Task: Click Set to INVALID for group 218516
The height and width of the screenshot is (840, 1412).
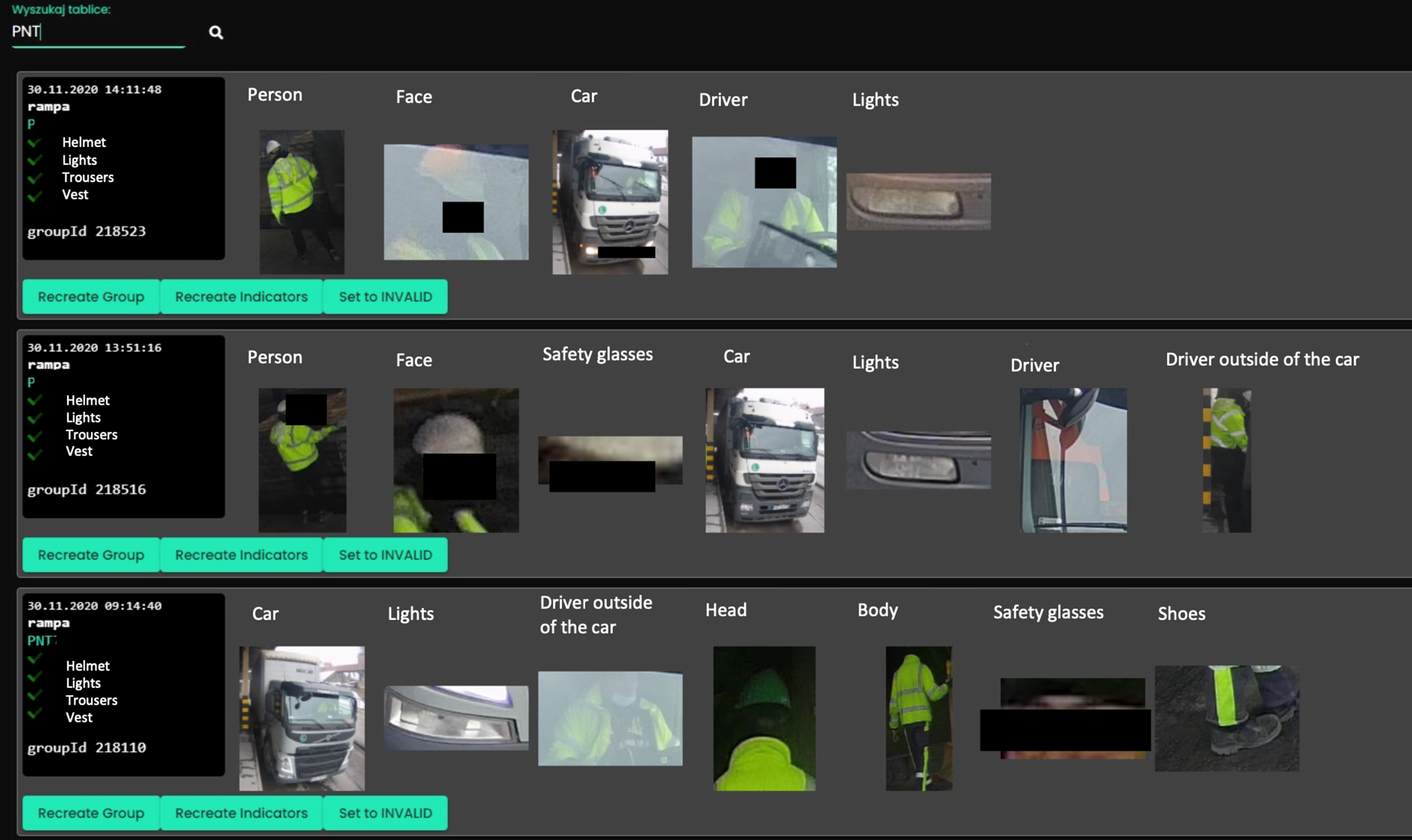Action: pos(385,555)
